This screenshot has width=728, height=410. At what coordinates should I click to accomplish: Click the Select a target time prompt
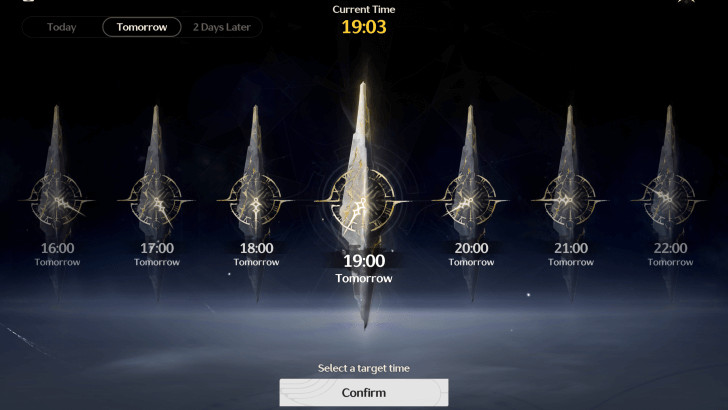tap(364, 368)
